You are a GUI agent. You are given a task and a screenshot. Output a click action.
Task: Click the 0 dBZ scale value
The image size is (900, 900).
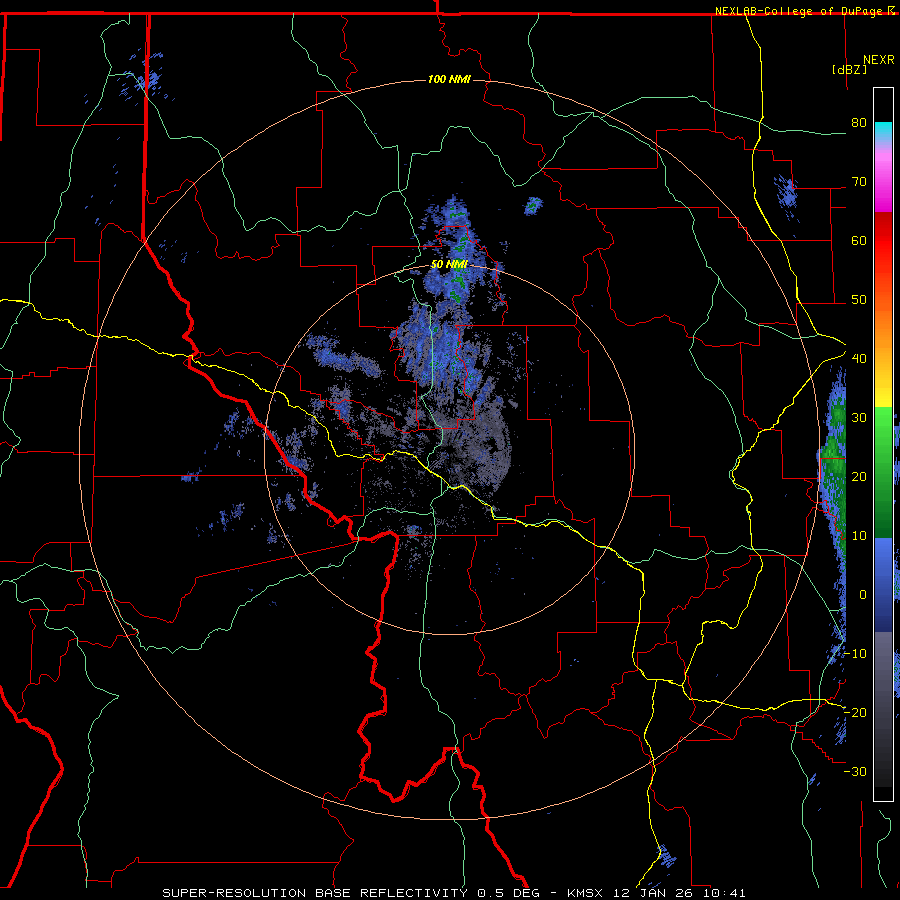tap(863, 595)
